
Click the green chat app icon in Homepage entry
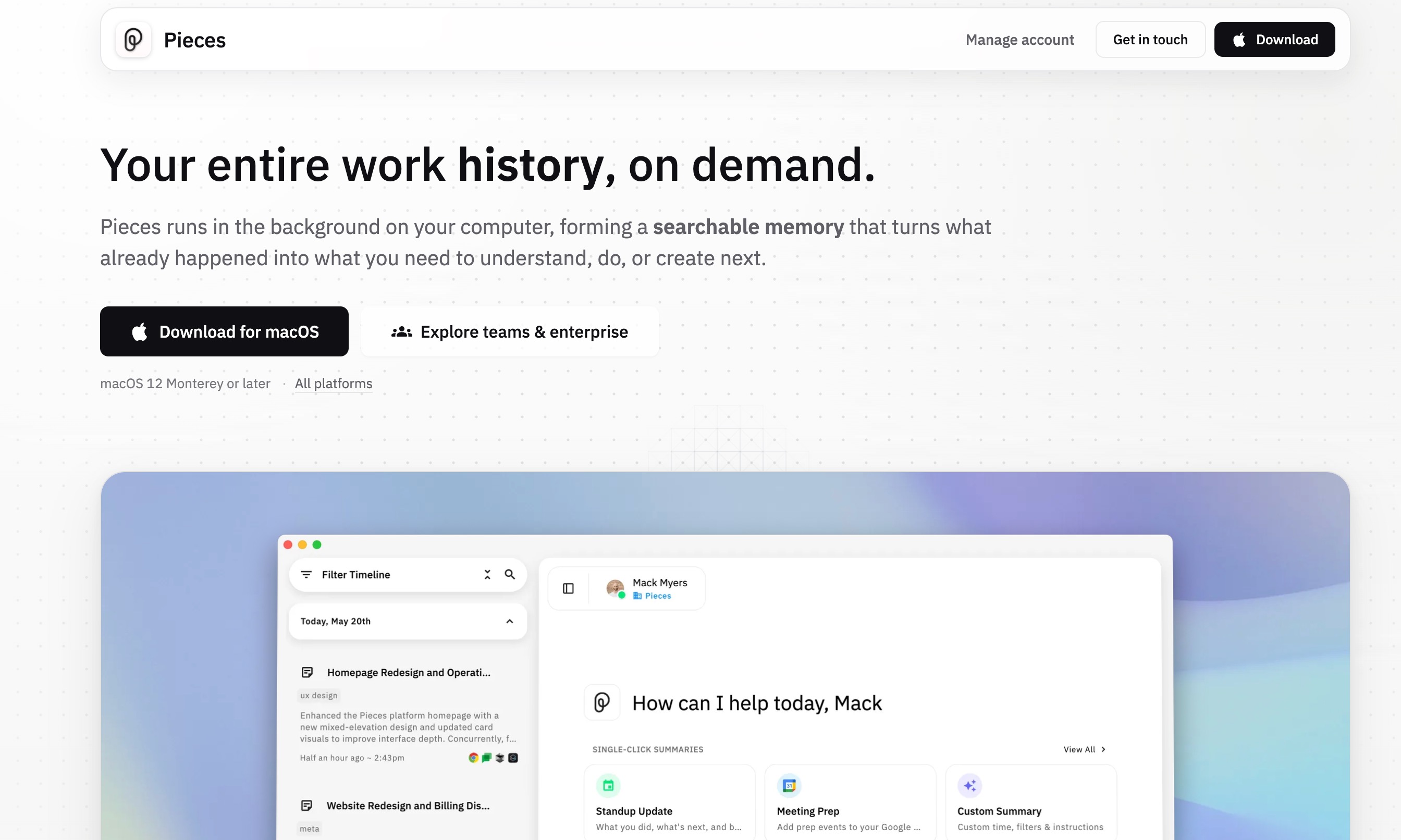click(x=486, y=757)
